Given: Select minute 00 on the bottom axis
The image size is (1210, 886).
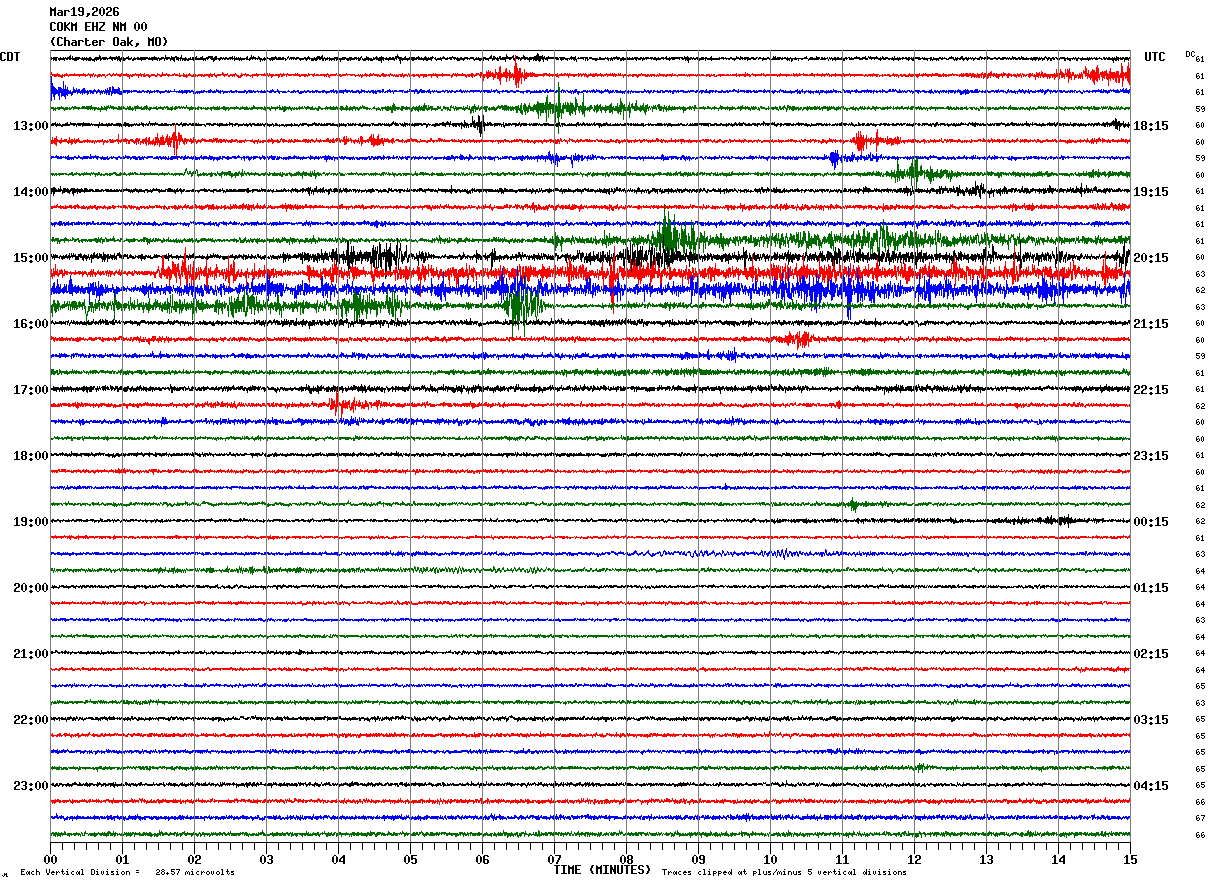Looking at the screenshot, I should point(50,859).
